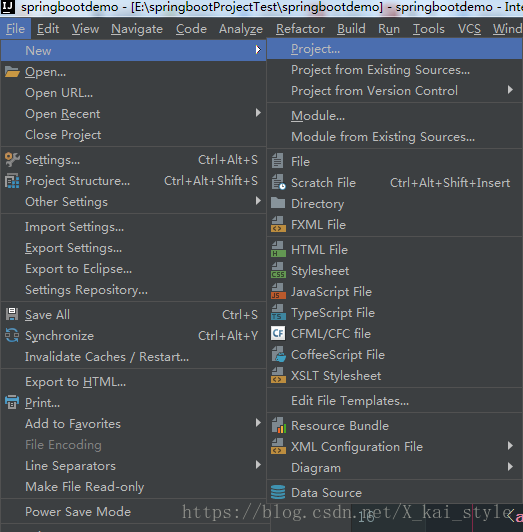Click the Save All floppy disk icon

pyautogui.click(x=12, y=315)
